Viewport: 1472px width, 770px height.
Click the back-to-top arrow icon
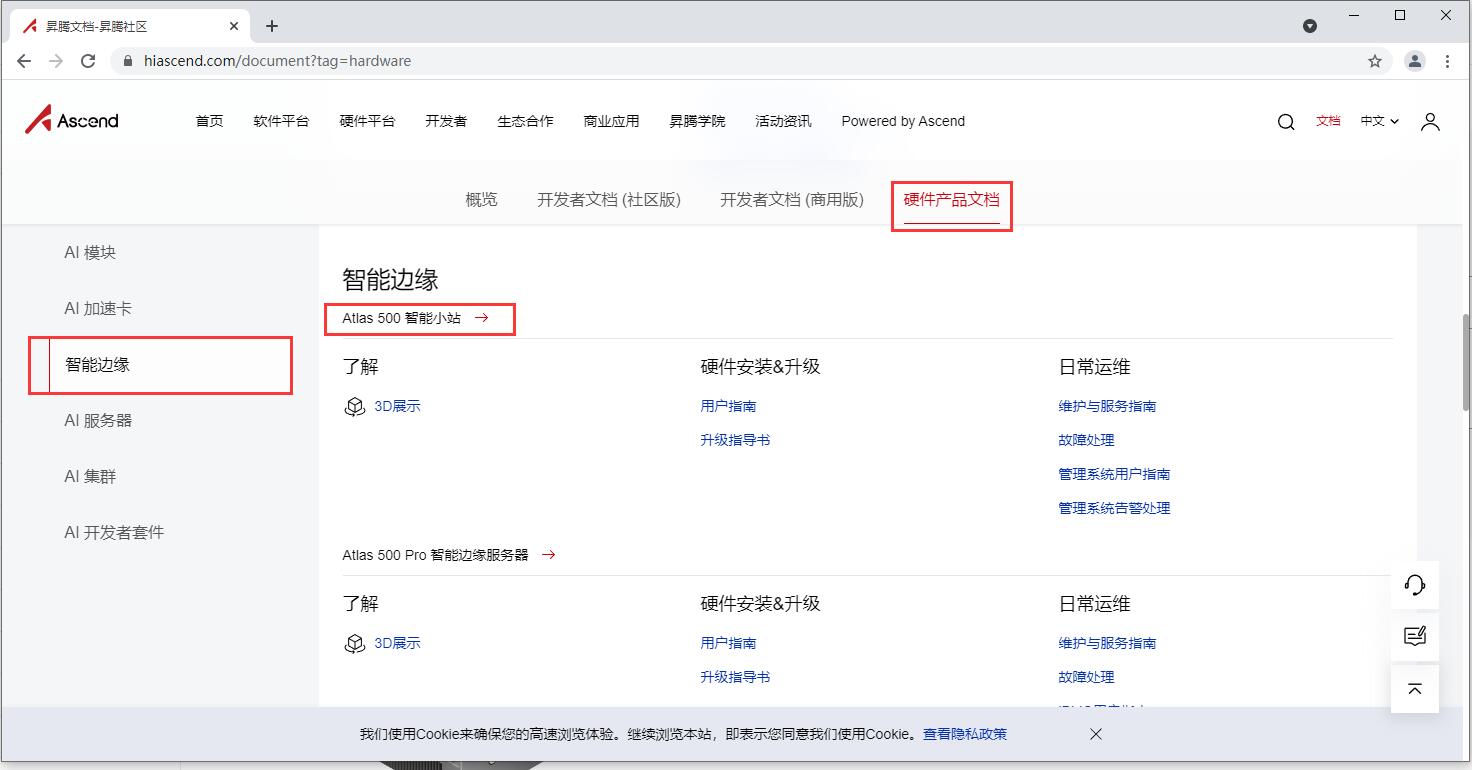pos(1415,689)
